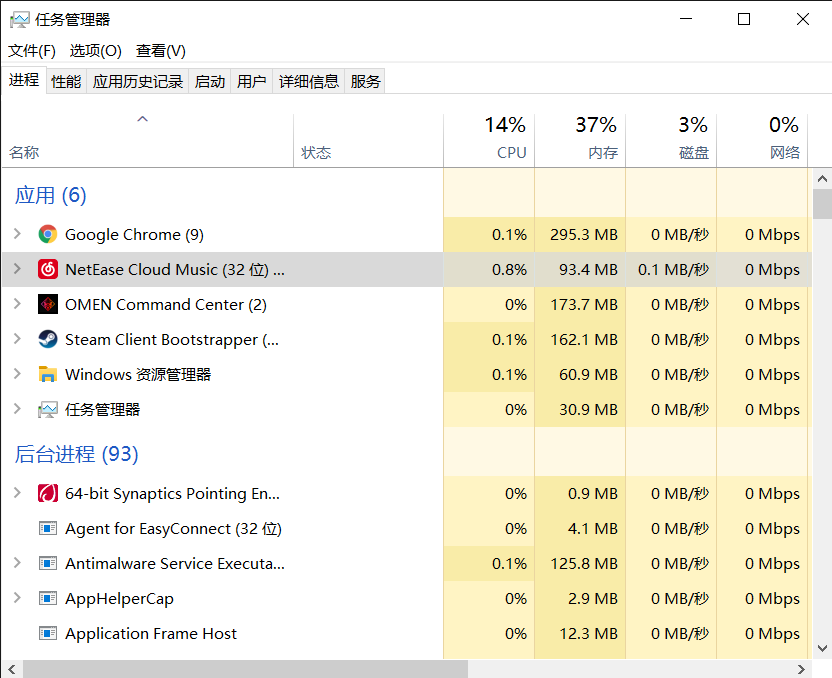The width and height of the screenshot is (832, 678).
Task: Expand the OMEN Command Center entry
Action: click(x=16, y=305)
